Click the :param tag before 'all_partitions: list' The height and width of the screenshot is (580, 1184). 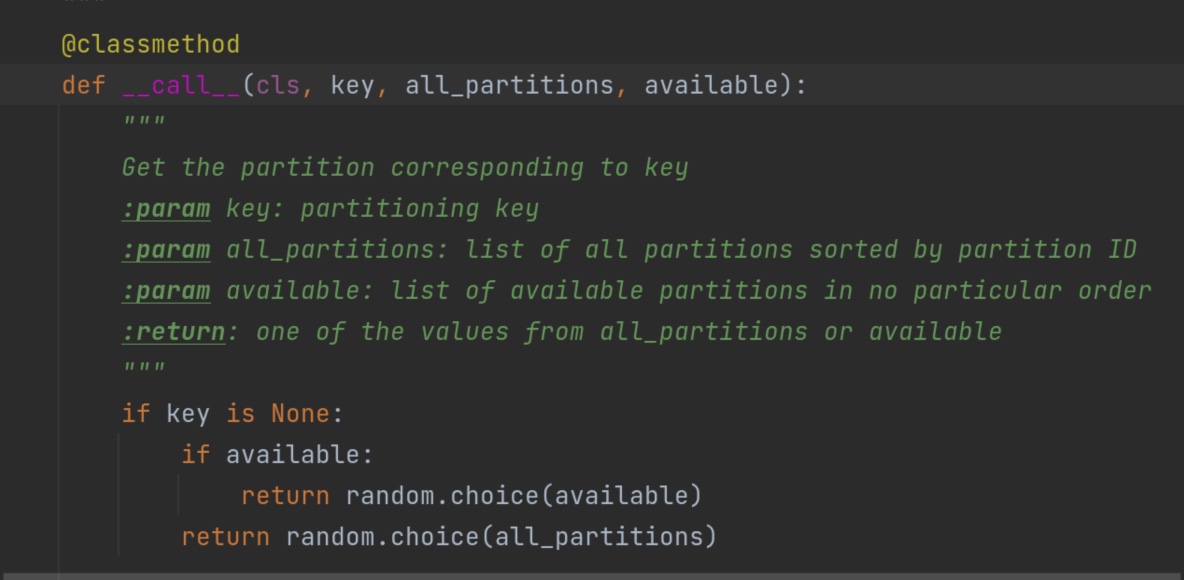166,249
